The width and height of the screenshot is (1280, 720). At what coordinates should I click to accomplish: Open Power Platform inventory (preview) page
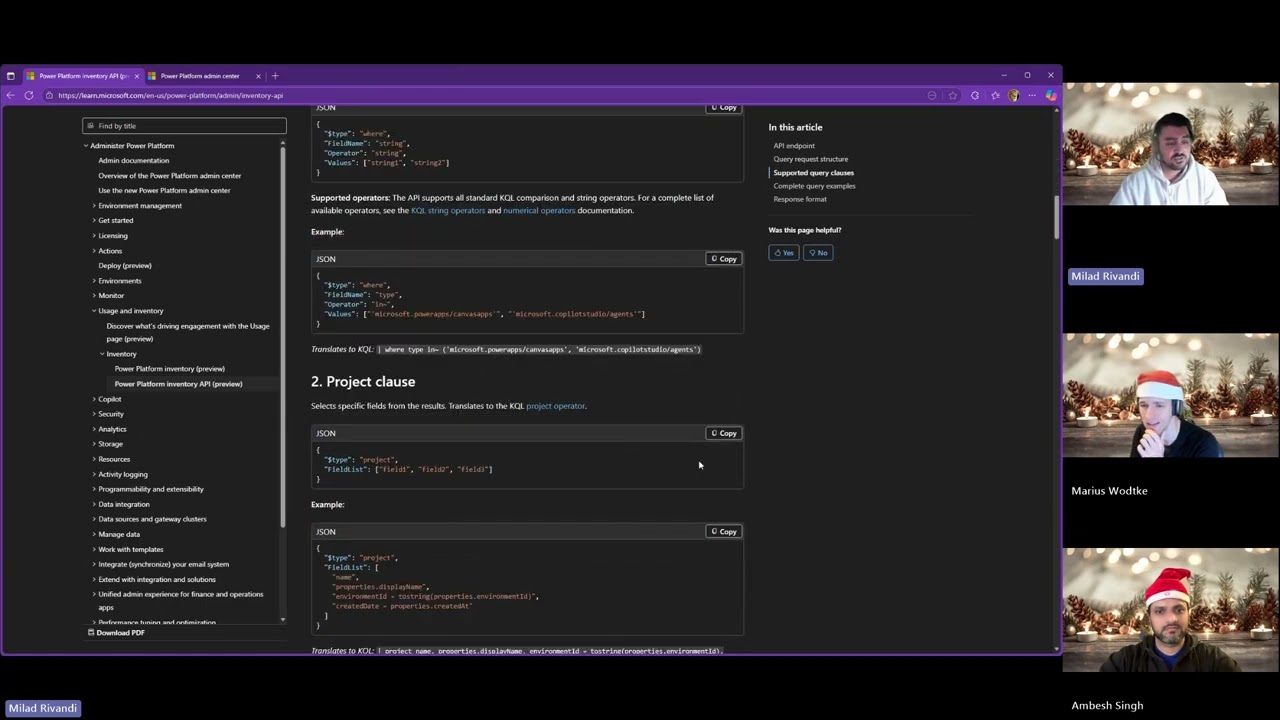169,369
